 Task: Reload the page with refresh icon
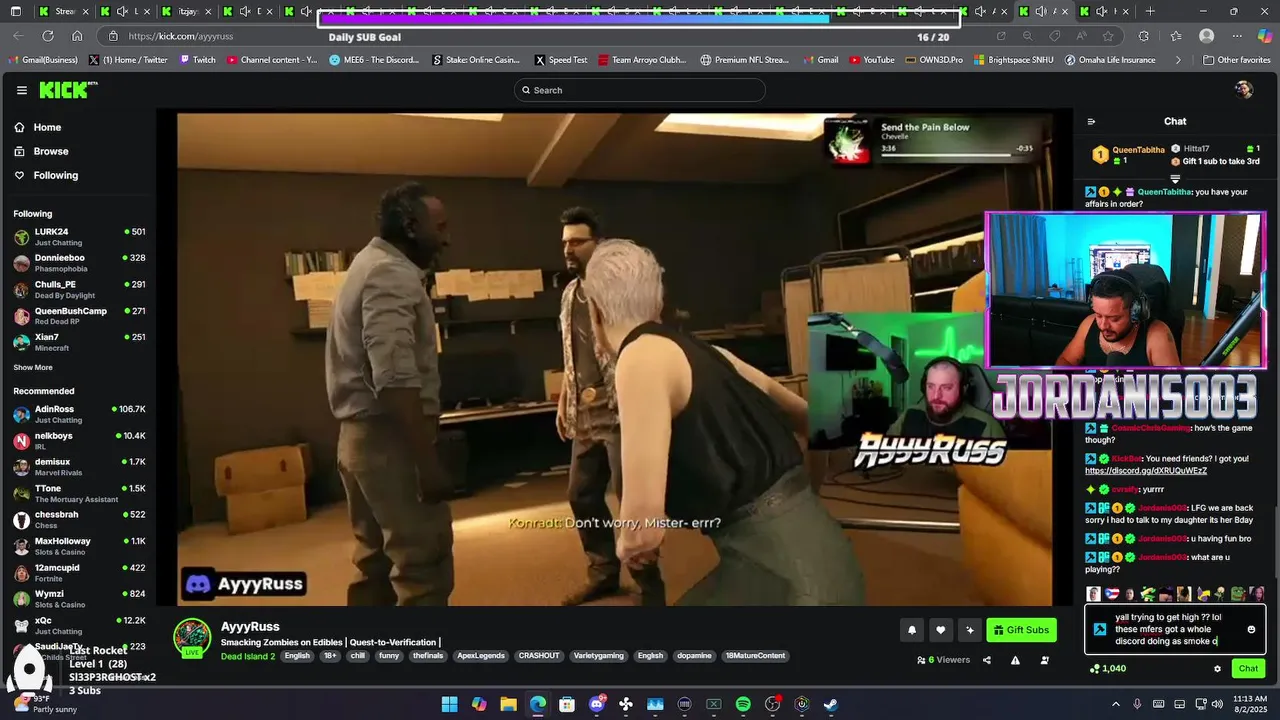pyautogui.click(x=47, y=36)
